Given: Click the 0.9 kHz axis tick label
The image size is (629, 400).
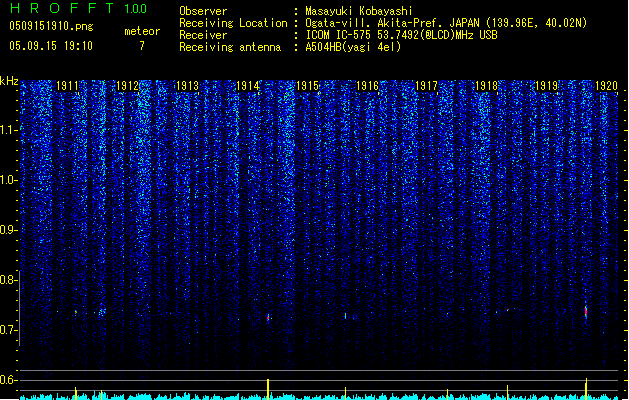Looking at the screenshot, I should coord(7,230).
